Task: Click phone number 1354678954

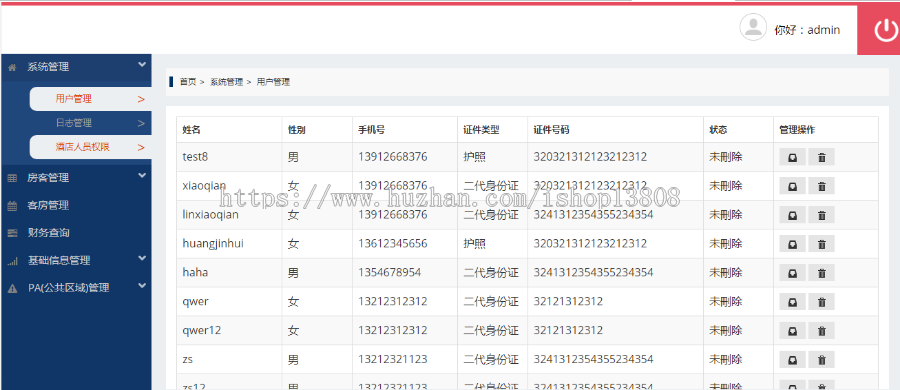Action: 389,272
